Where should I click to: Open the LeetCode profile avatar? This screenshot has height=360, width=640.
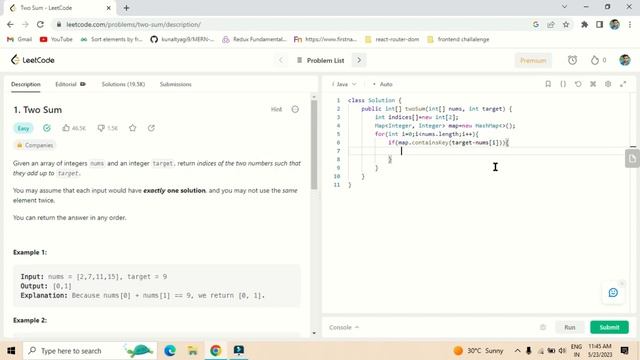tap(625, 60)
